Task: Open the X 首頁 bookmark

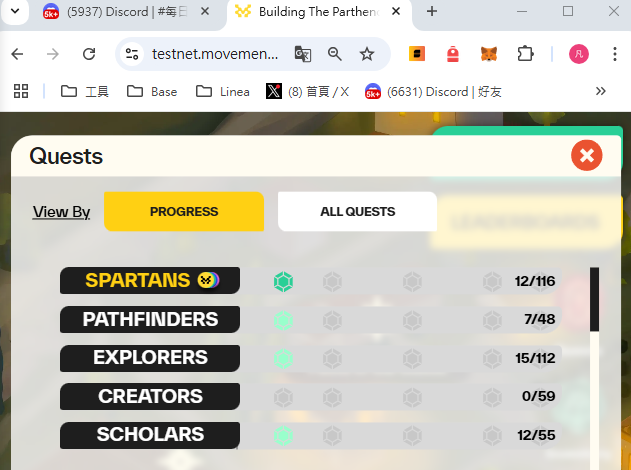Action: (307, 92)
